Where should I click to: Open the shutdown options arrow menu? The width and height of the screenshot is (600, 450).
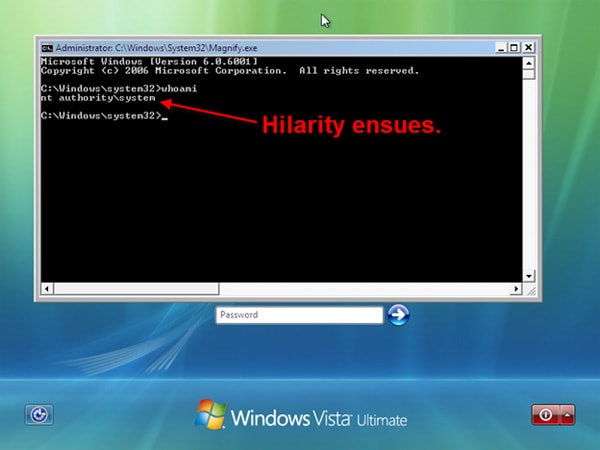567,415
